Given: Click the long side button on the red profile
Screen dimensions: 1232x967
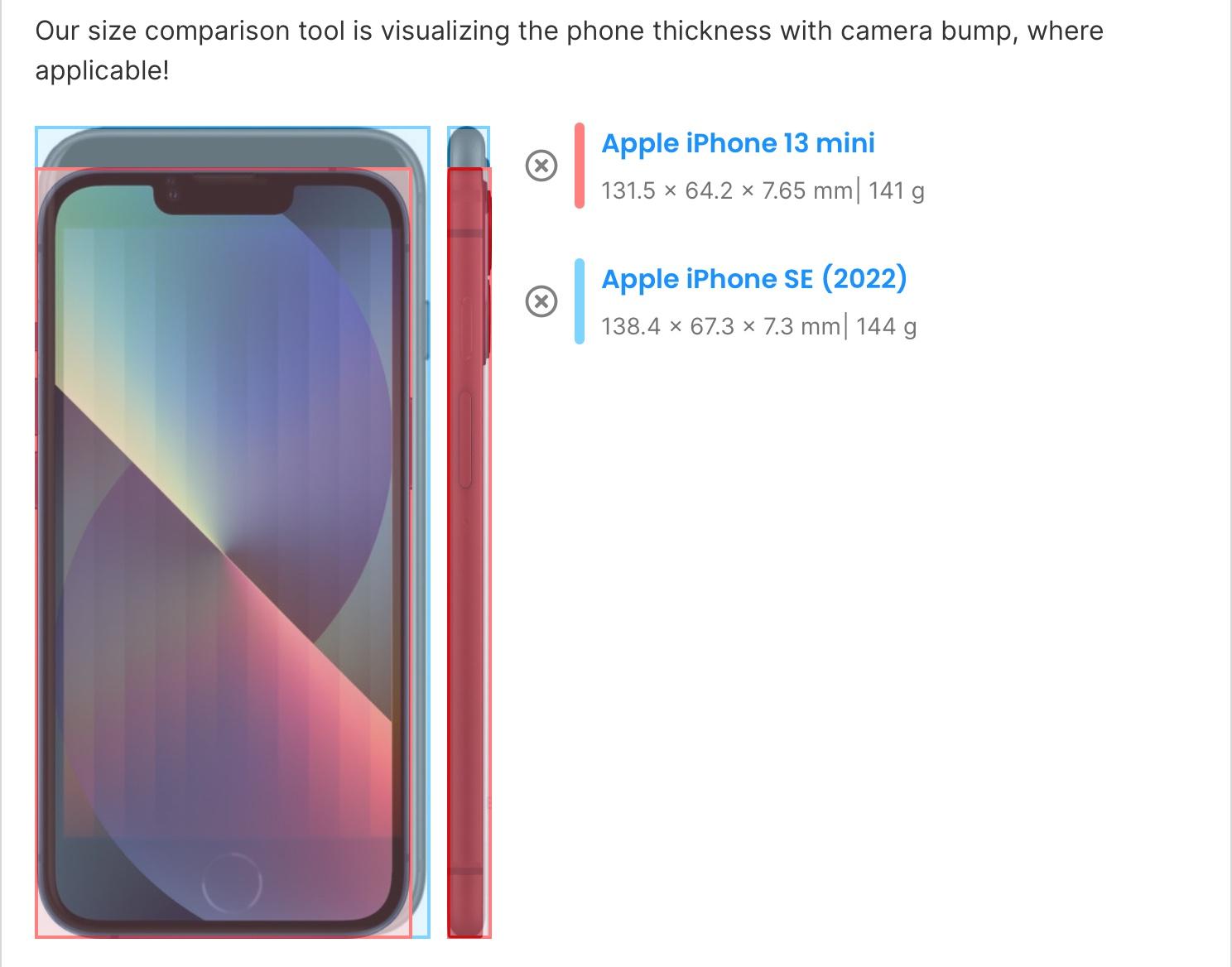Looking at the screenshot, I should pyautogui.click(x=465, y=440).
